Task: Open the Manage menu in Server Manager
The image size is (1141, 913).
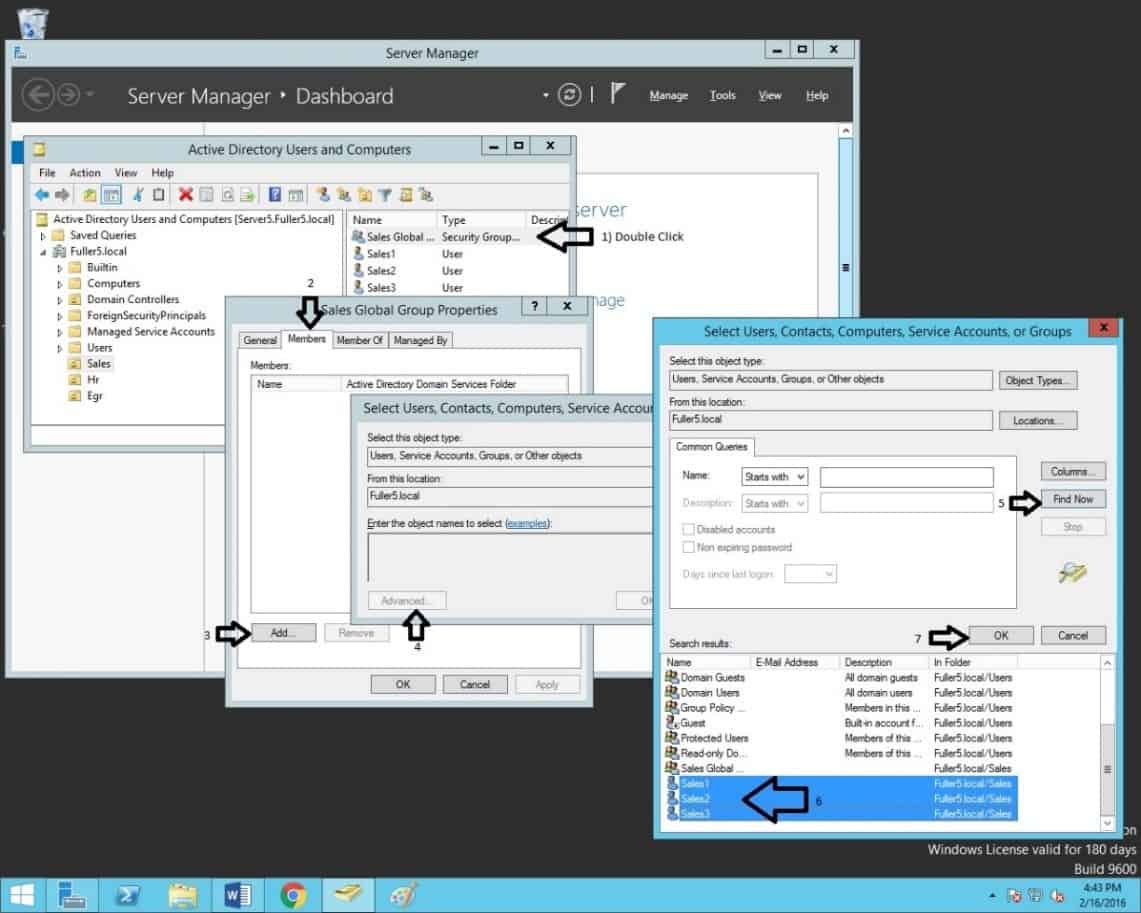Action: point(668,95)
